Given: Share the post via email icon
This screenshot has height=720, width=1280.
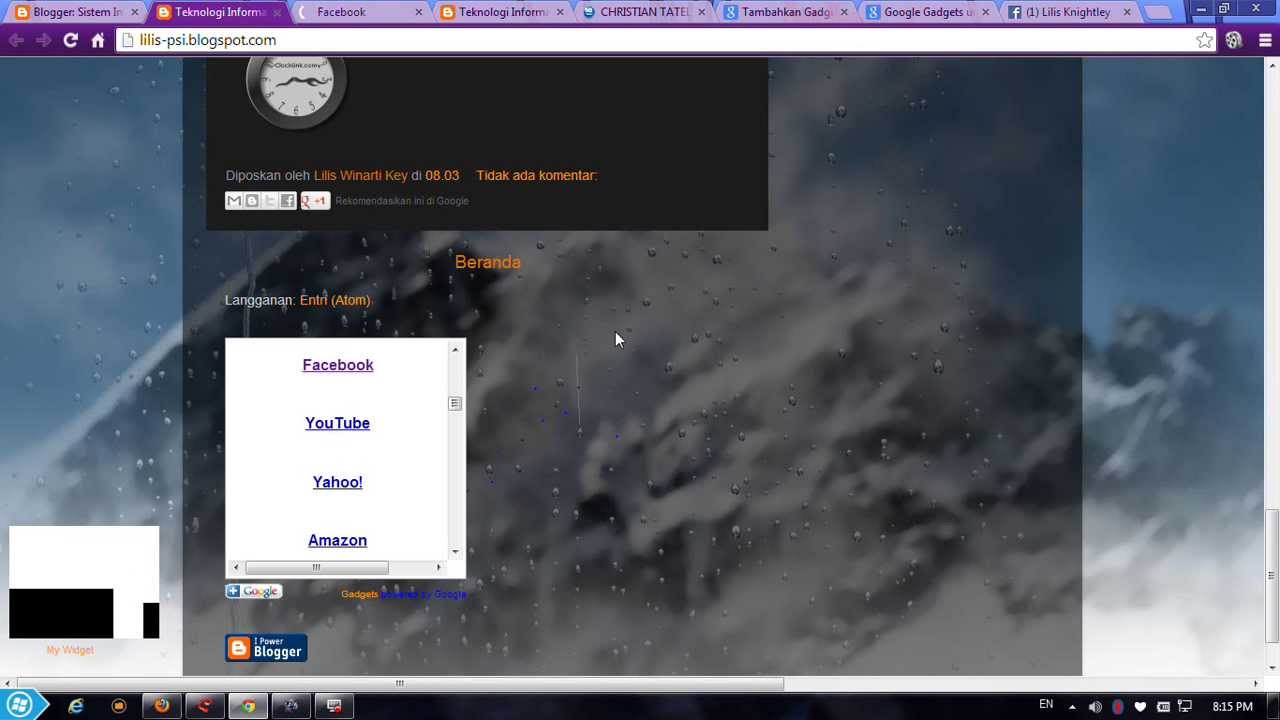Looking at the screenshot, I should [234, 201].
